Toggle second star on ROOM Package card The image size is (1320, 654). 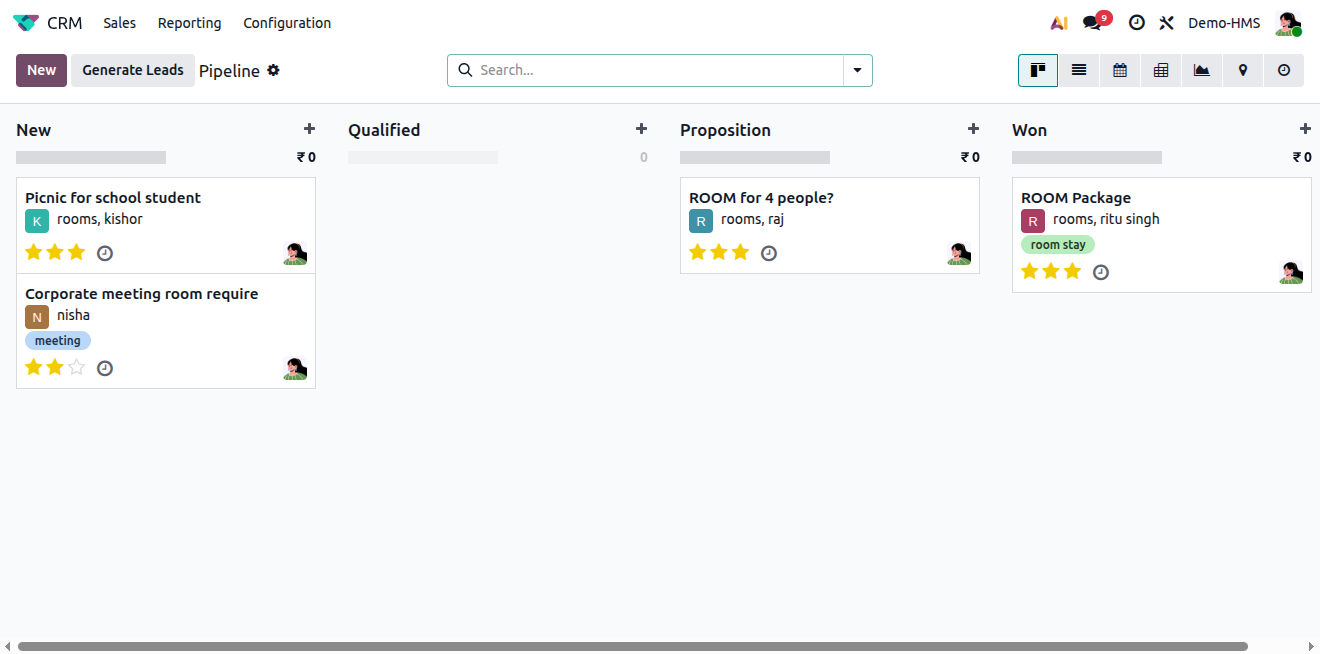coord(1051,271)
